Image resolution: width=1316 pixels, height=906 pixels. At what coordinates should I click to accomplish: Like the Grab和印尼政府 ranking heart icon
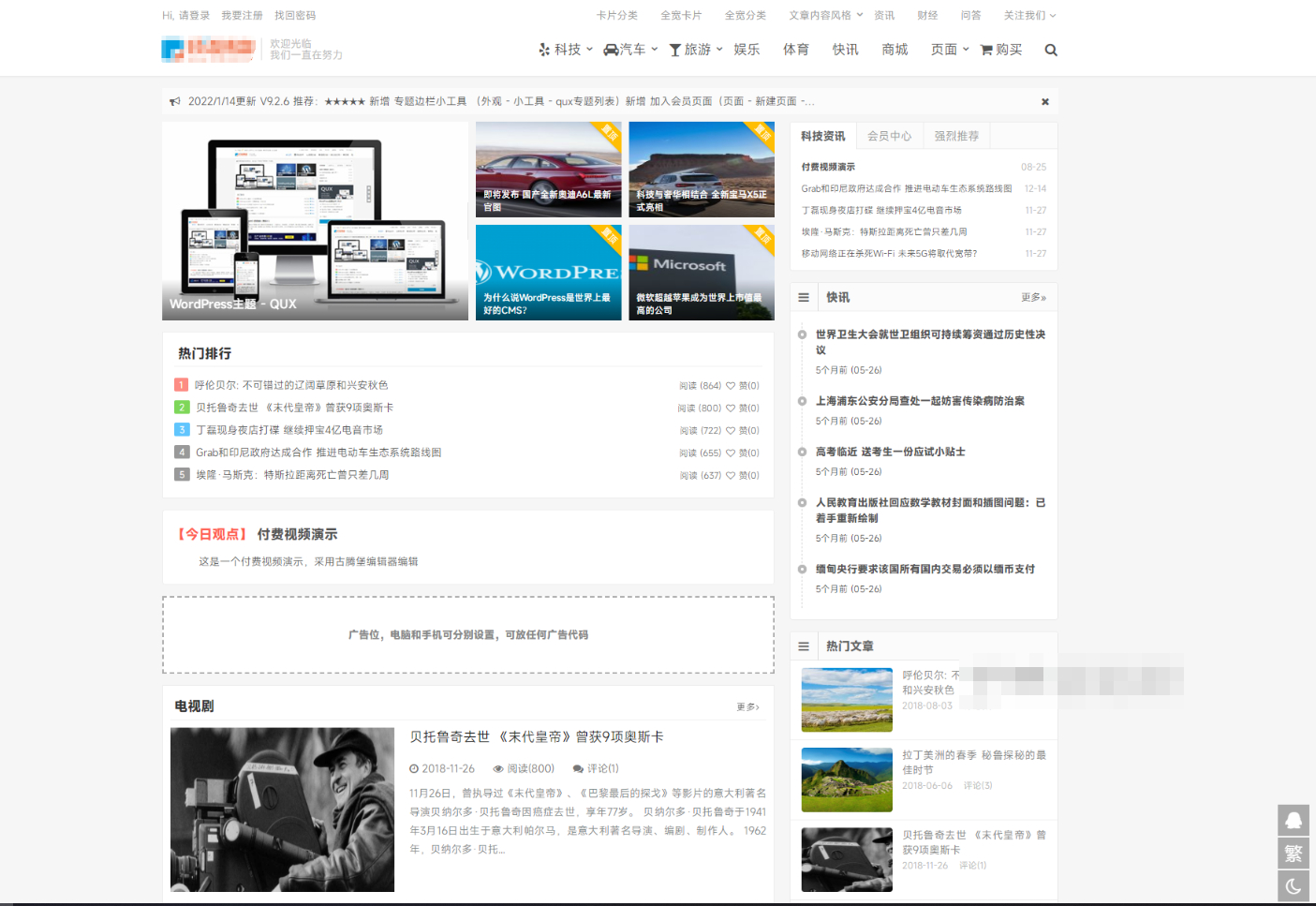click(x=731, y=453)
